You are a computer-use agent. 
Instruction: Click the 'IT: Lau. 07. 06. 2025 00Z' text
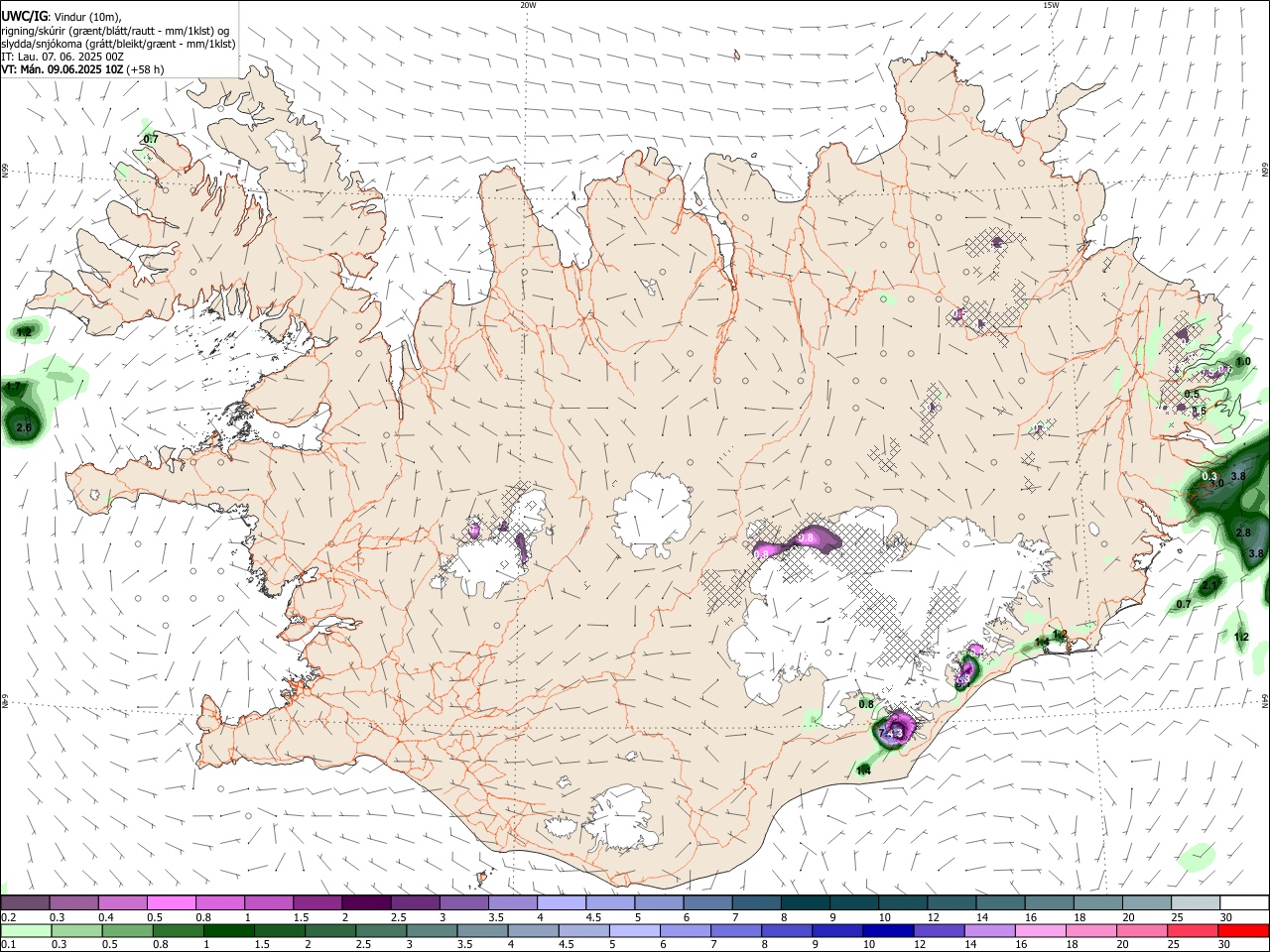click(63, 57)
